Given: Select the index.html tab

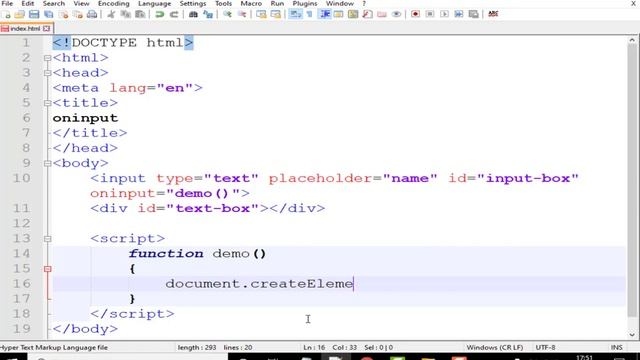Looking at the screenshot, I should click(25, 29).
